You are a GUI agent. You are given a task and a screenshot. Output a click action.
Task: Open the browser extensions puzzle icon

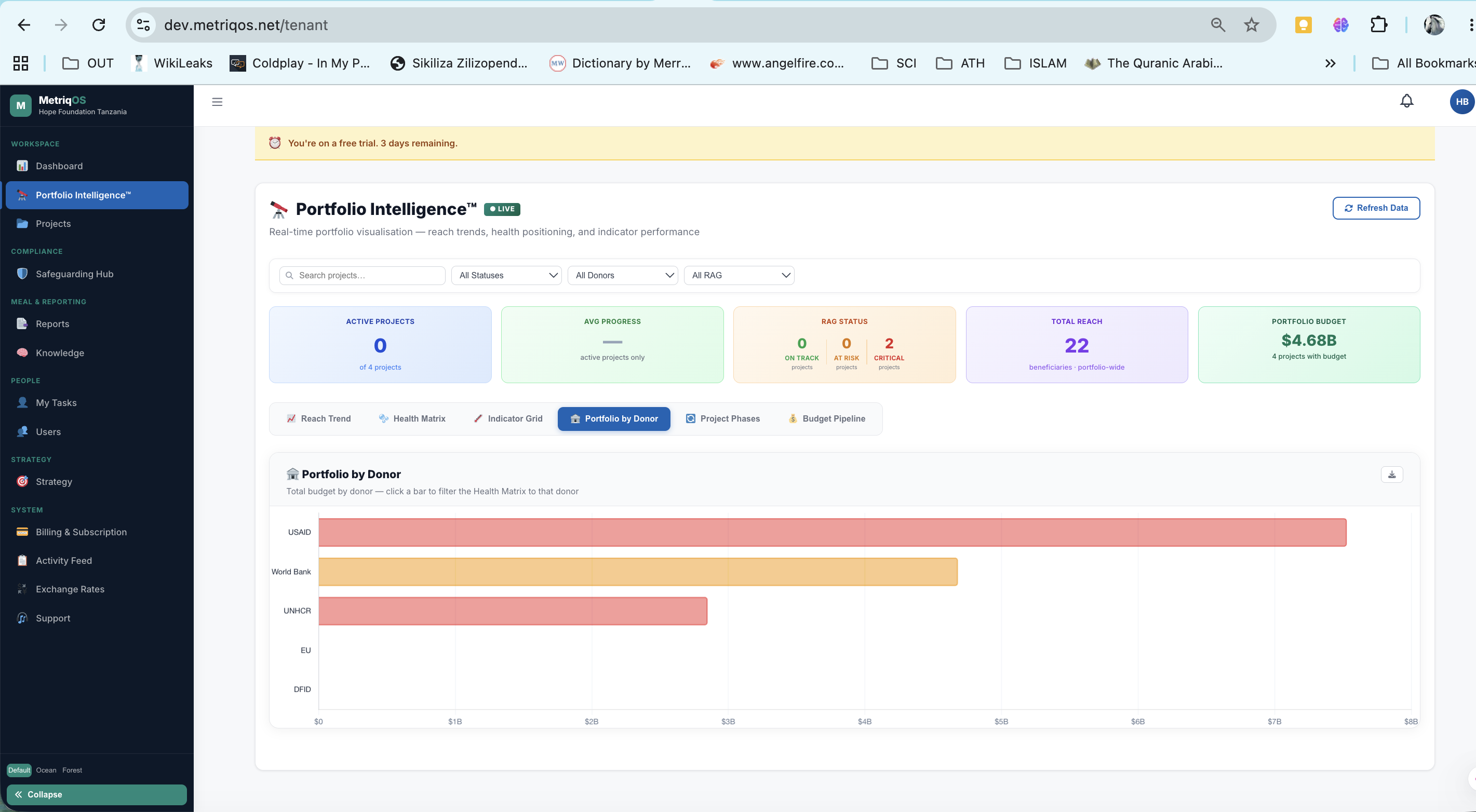pos(1378,24)
